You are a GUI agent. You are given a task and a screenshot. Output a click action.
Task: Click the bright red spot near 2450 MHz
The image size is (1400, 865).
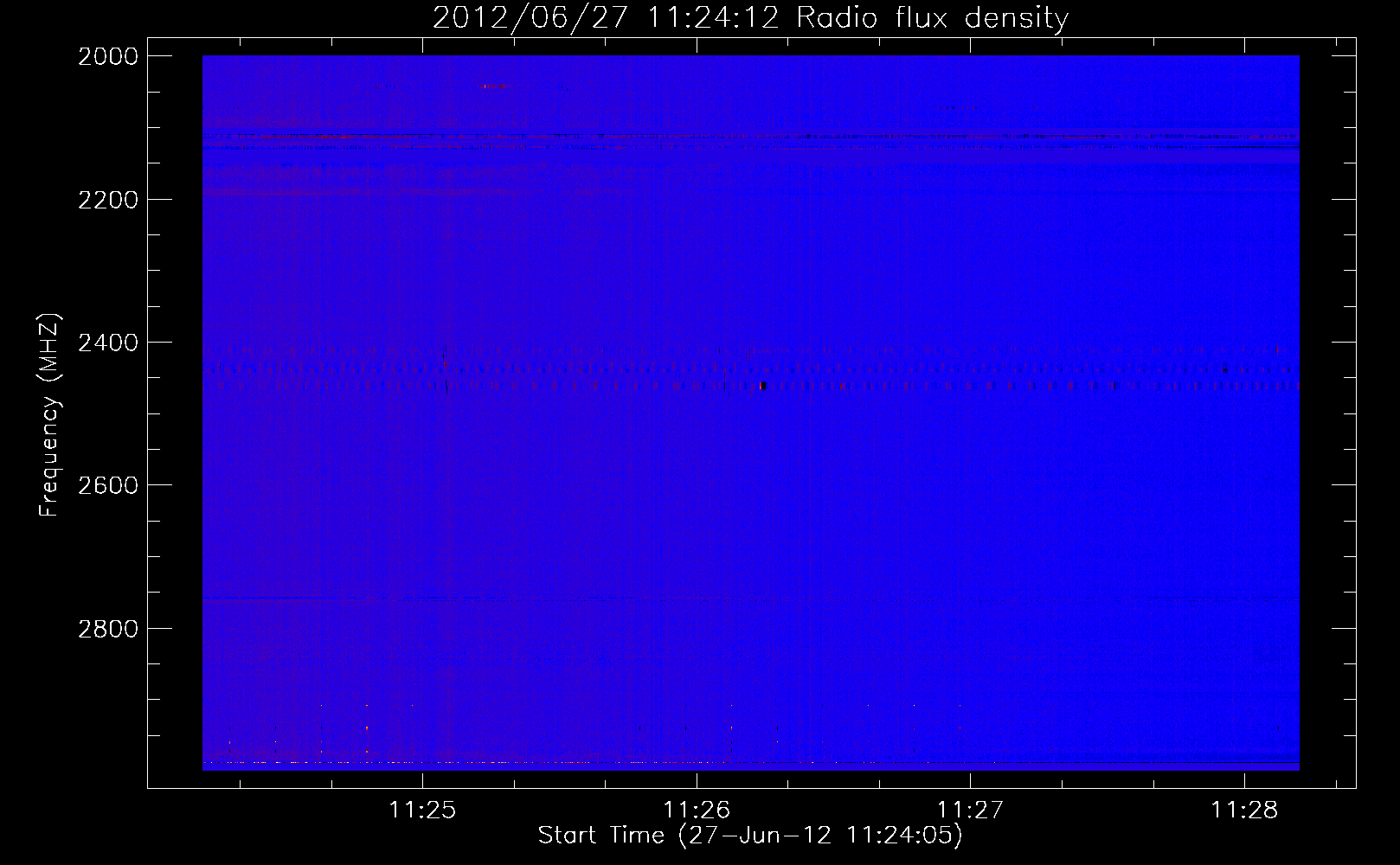tap(762, 386)
